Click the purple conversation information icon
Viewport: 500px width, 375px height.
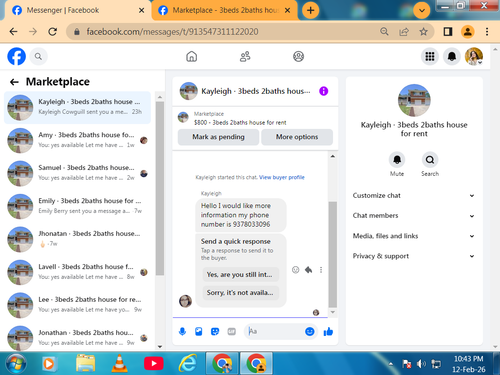coord(323,91)
